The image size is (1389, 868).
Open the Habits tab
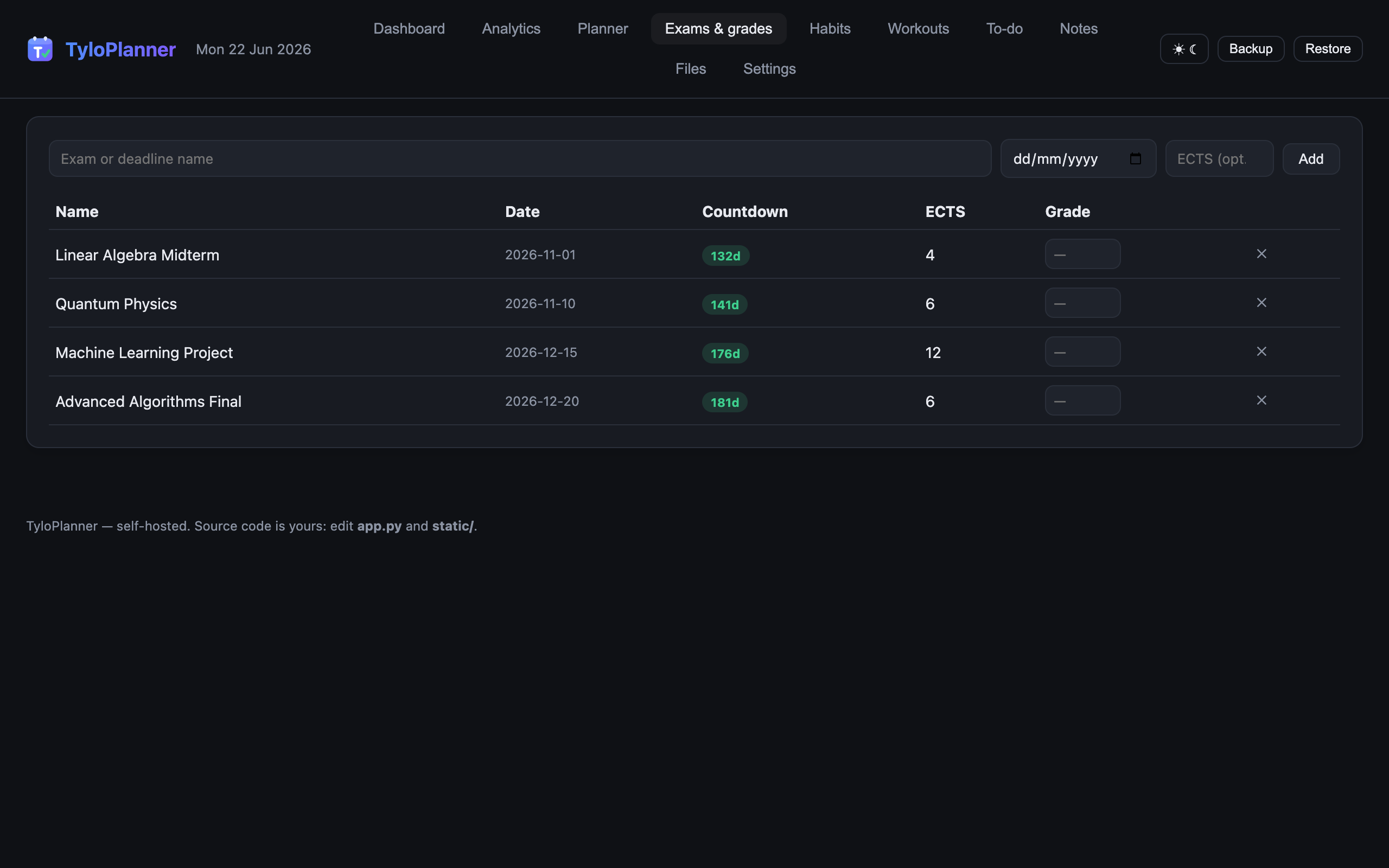point(830,29)
